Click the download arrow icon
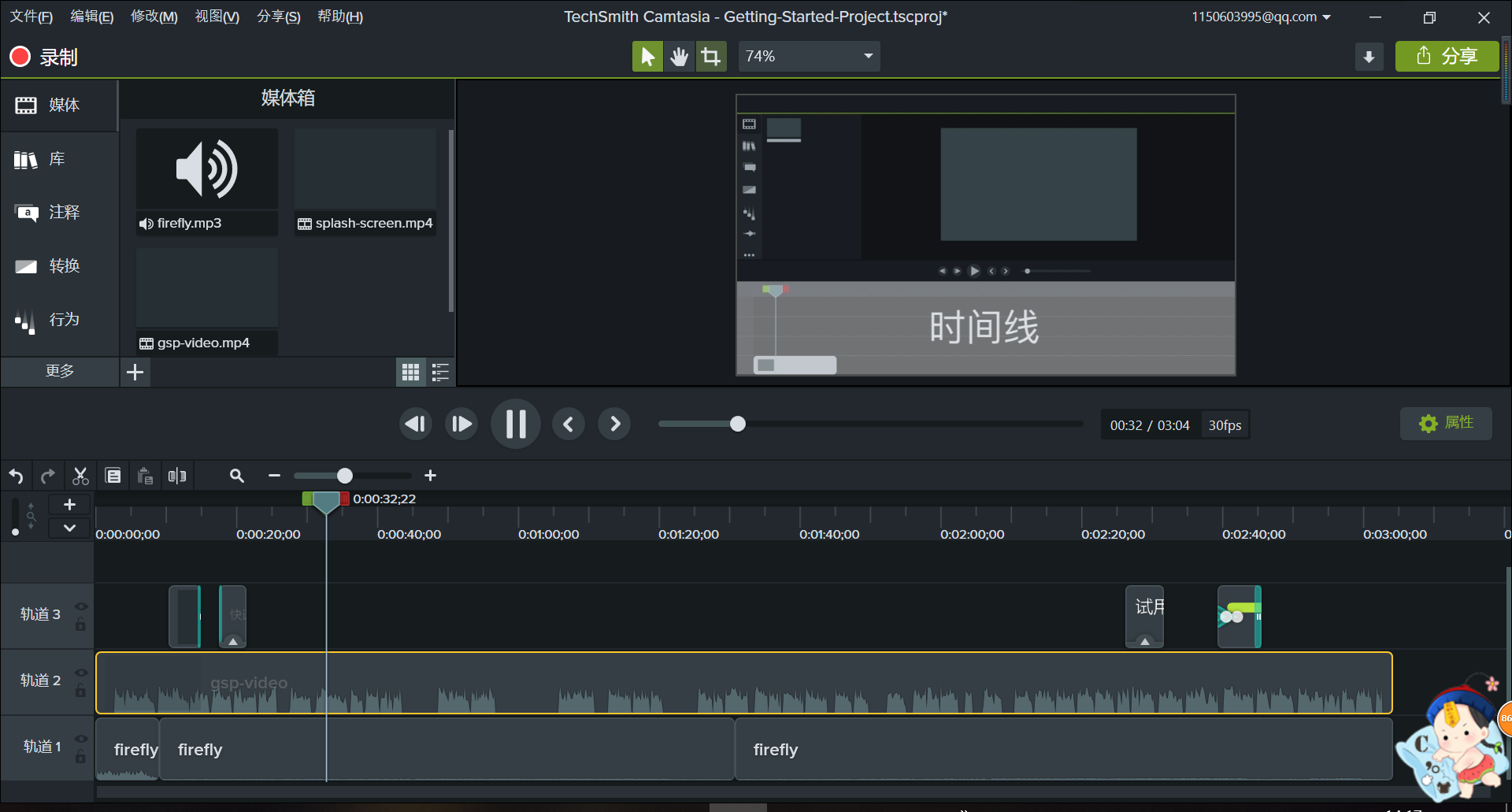Image resolution: width=1512 pixels, height=812 pixels. tap(1369, 57)
